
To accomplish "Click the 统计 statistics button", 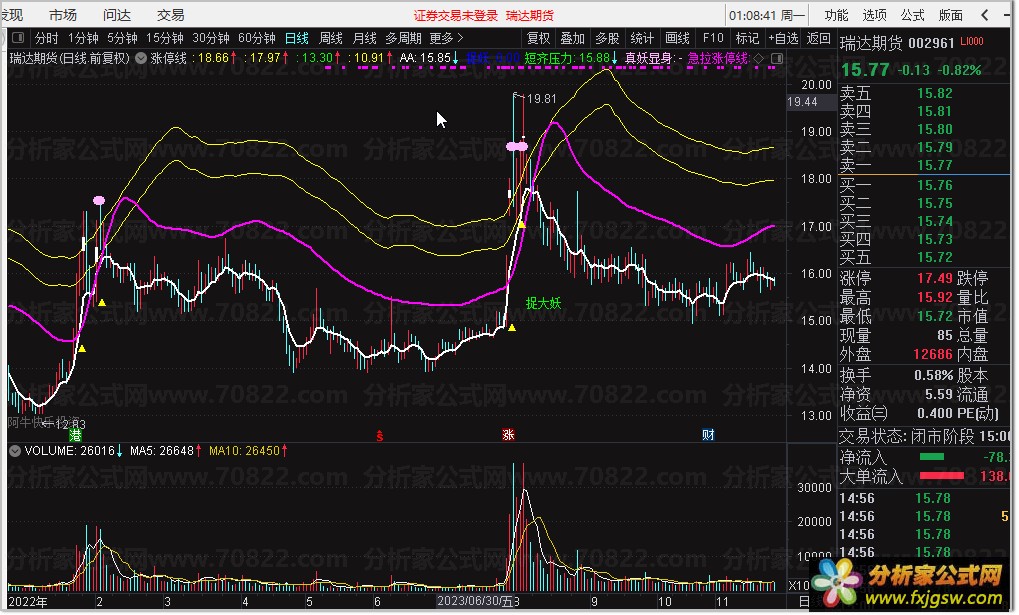I will pyautogui.click(x=642, y=38).
